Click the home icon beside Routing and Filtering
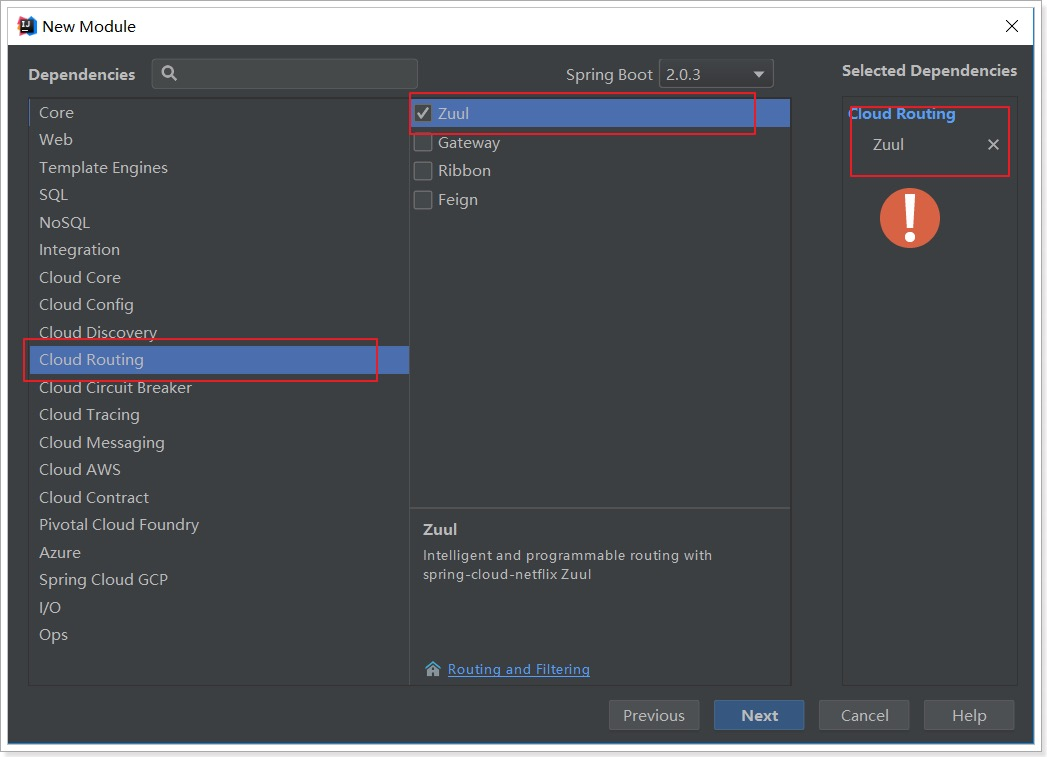This screenshot has width=1047, height=757. (433, 669)
